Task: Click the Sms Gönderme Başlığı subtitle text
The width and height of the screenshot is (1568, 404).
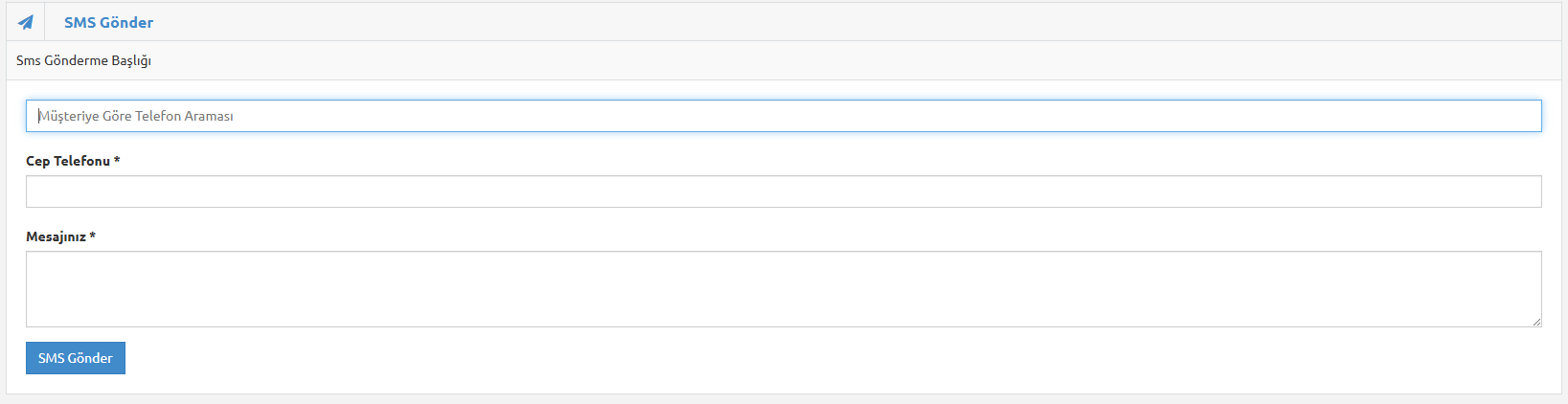Action: pos(83,60)
